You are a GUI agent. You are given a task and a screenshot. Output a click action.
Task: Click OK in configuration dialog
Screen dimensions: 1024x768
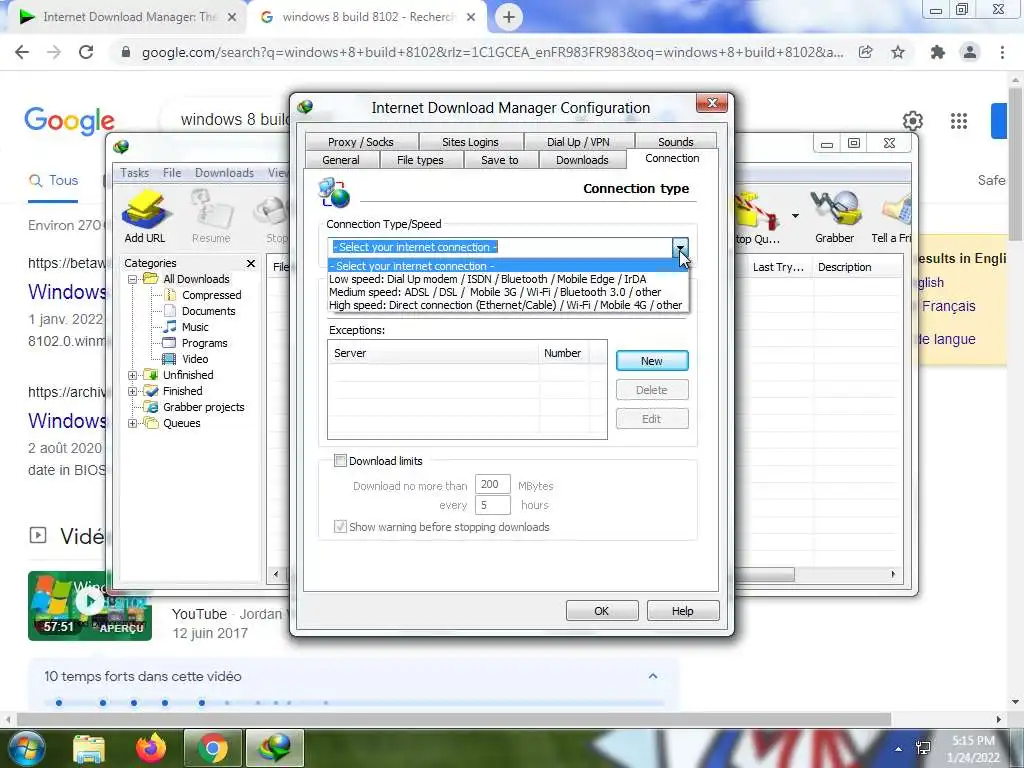click(601, 611)
